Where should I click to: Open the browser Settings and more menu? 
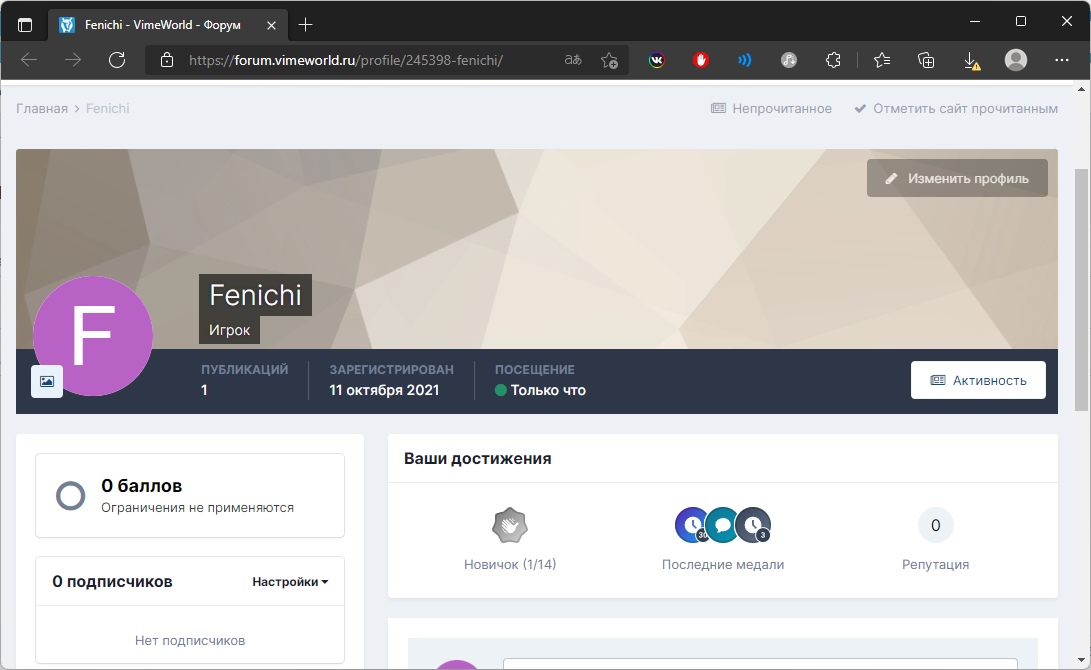coord(1060,60)
